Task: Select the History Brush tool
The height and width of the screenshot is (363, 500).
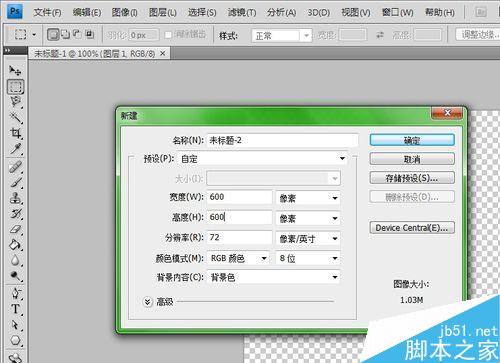Action: [15, 214]
